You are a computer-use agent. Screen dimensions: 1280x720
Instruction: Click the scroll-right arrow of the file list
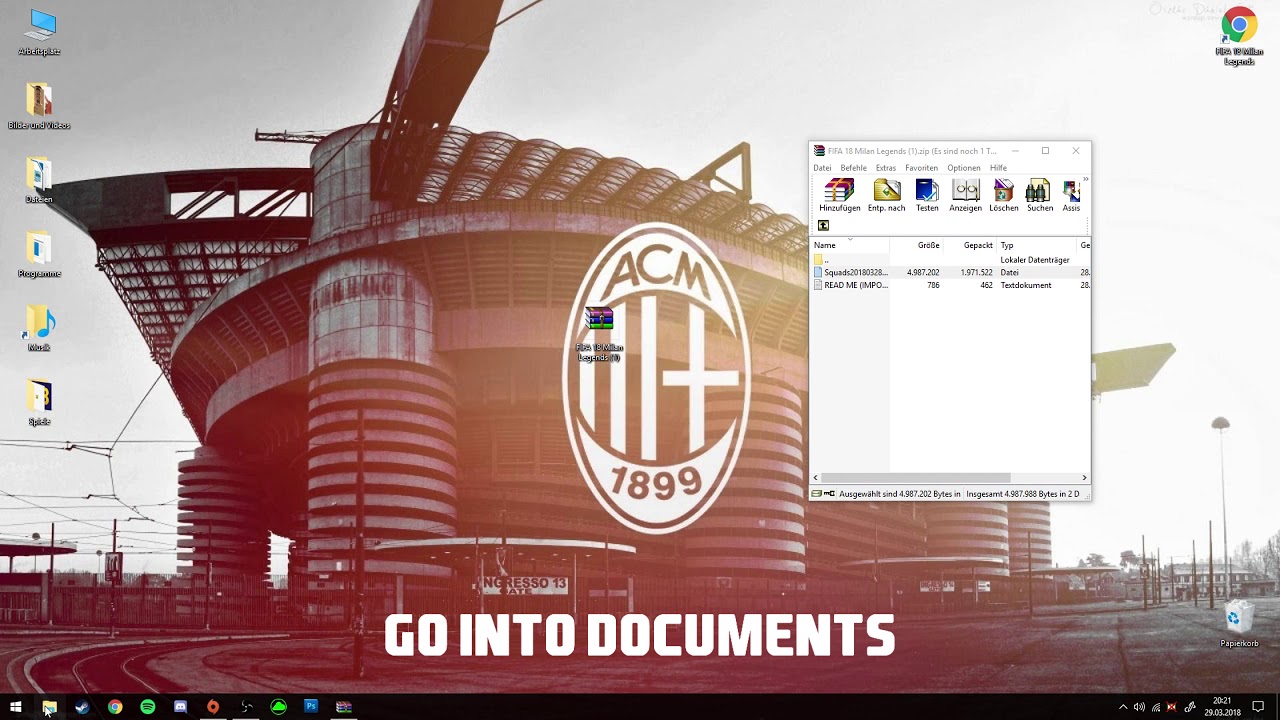click(x=1084, y=478)
